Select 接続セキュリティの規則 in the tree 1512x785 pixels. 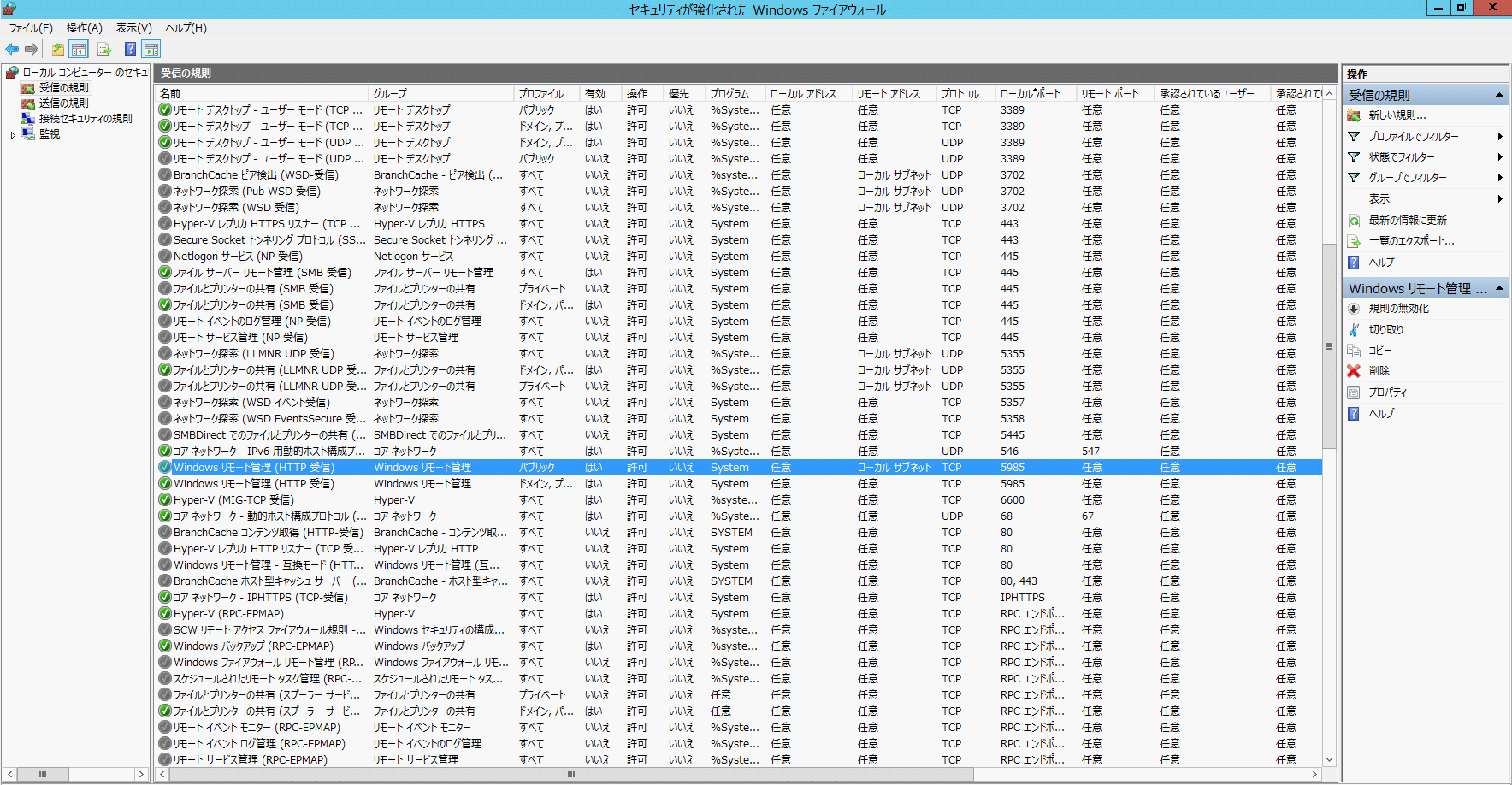coord(86,119)
